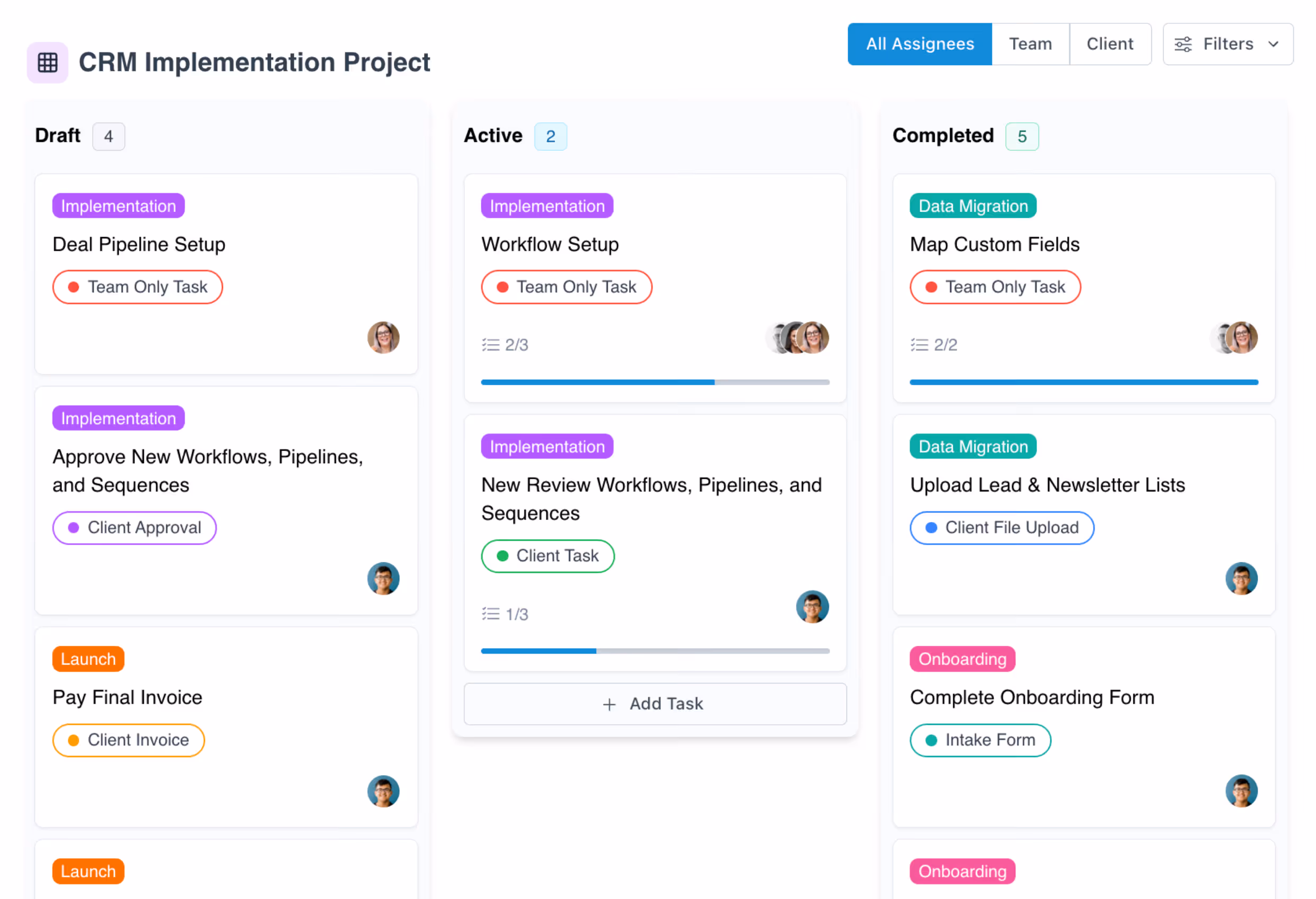Expand the Filters dropdown chevron
Viewport: 1316px width, 899px height.
[1274, 44]
